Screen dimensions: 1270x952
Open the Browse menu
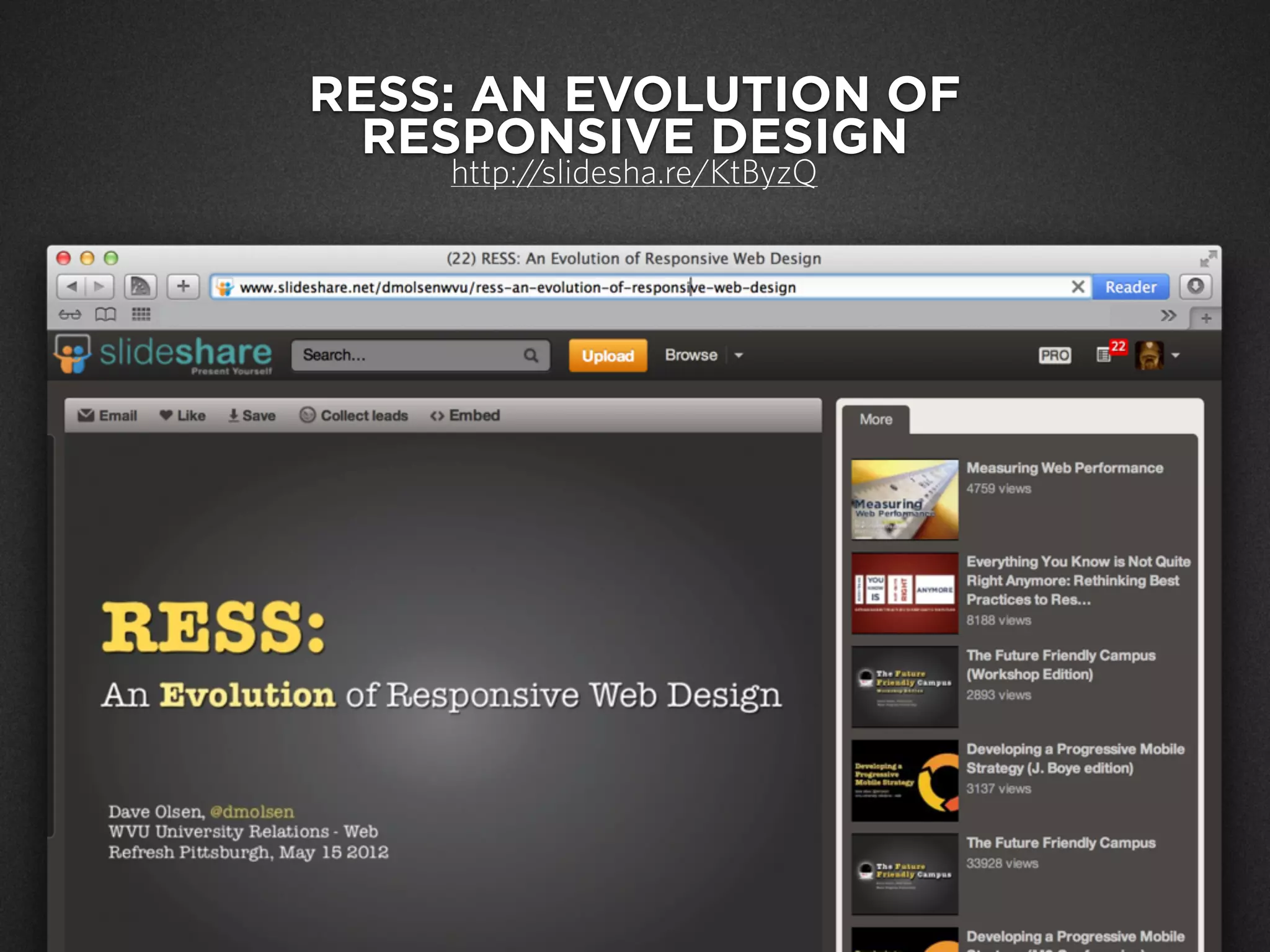691,355
